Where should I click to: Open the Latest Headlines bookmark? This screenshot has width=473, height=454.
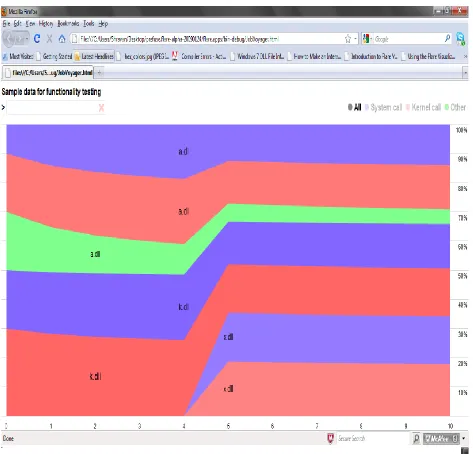click(x=94, y=56)
